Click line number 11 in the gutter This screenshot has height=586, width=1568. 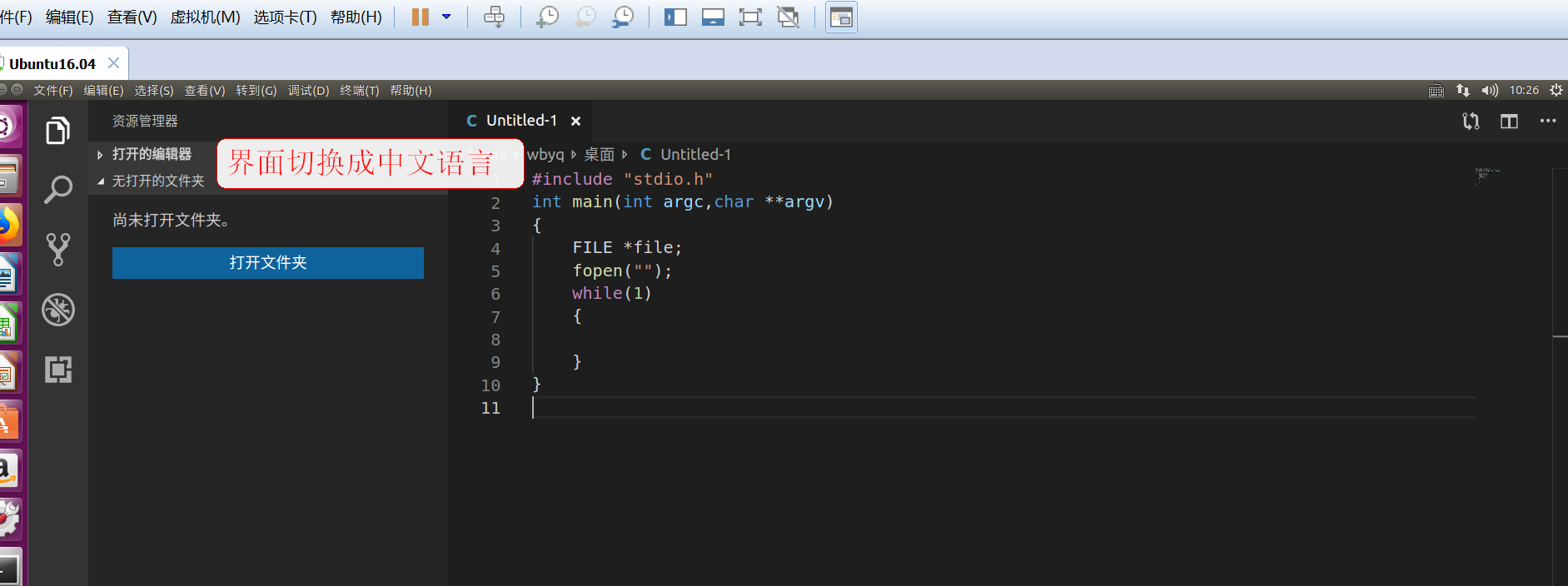tap(490, 409)
